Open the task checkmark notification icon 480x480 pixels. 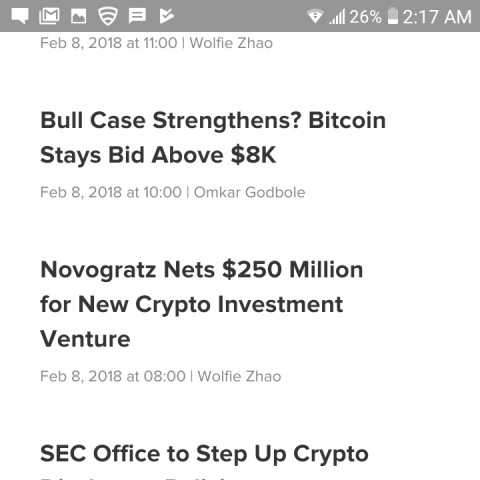[x=166, y=16]
